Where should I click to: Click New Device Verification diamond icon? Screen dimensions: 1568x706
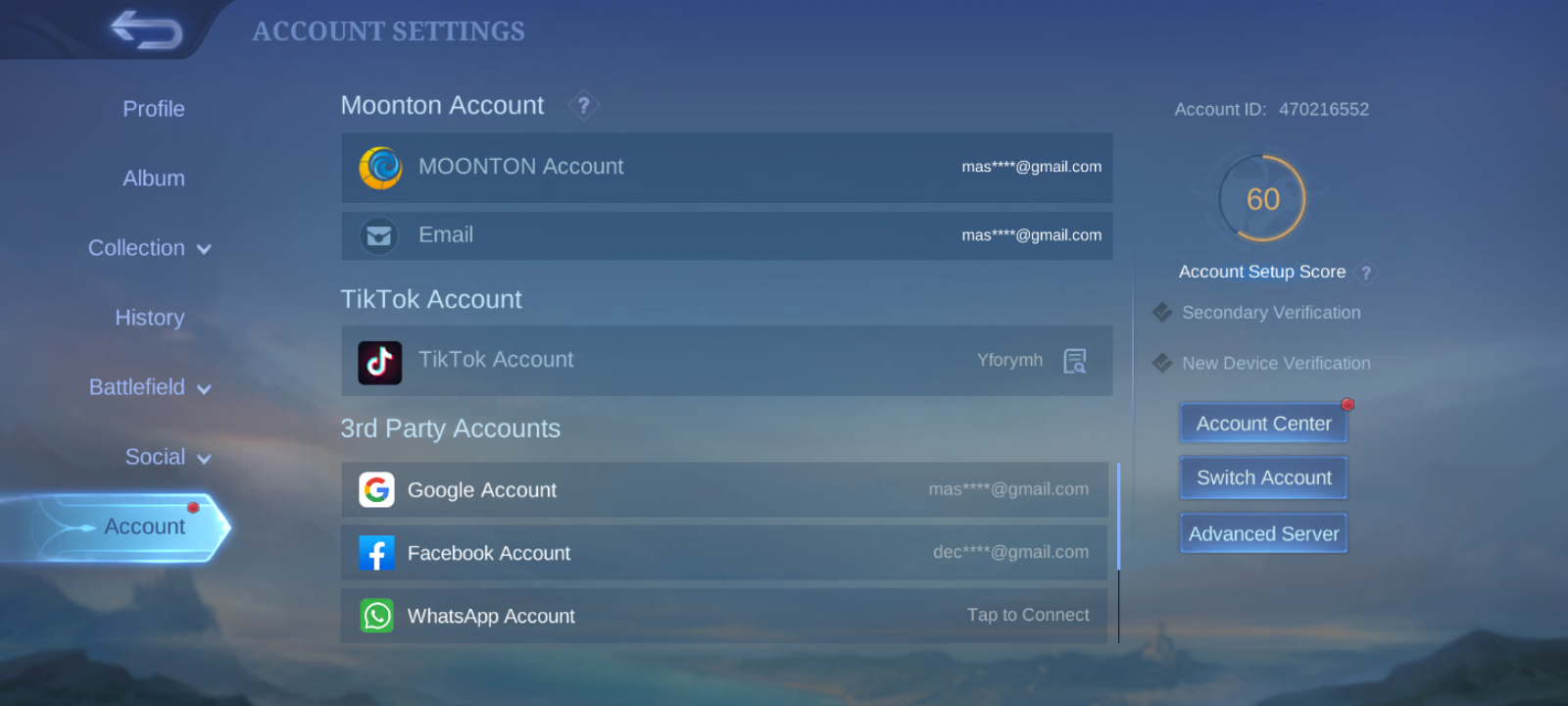point(1162,363)
